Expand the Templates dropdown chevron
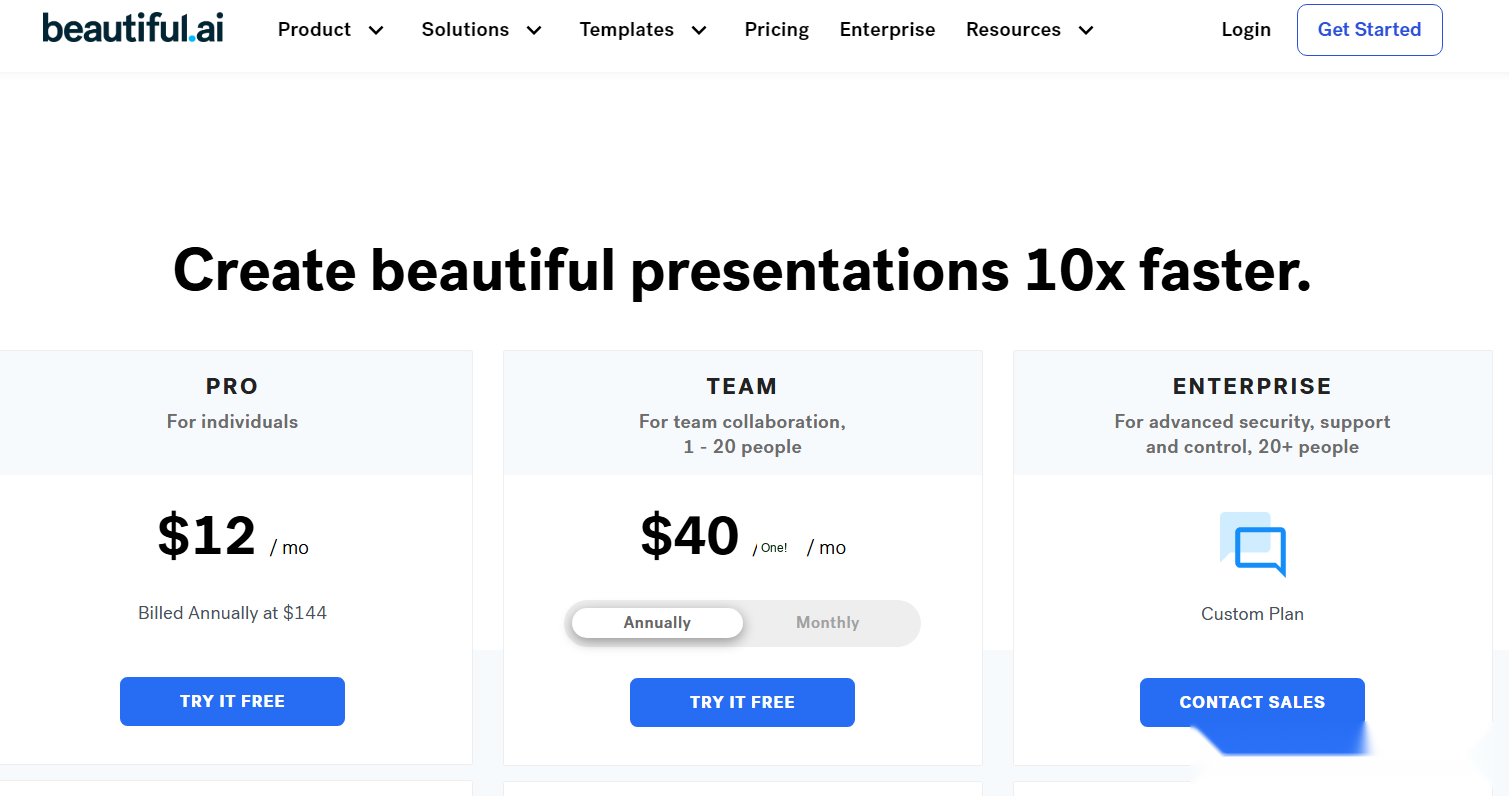The height and width of the screenshot is (796, 1509). point(699,31)
